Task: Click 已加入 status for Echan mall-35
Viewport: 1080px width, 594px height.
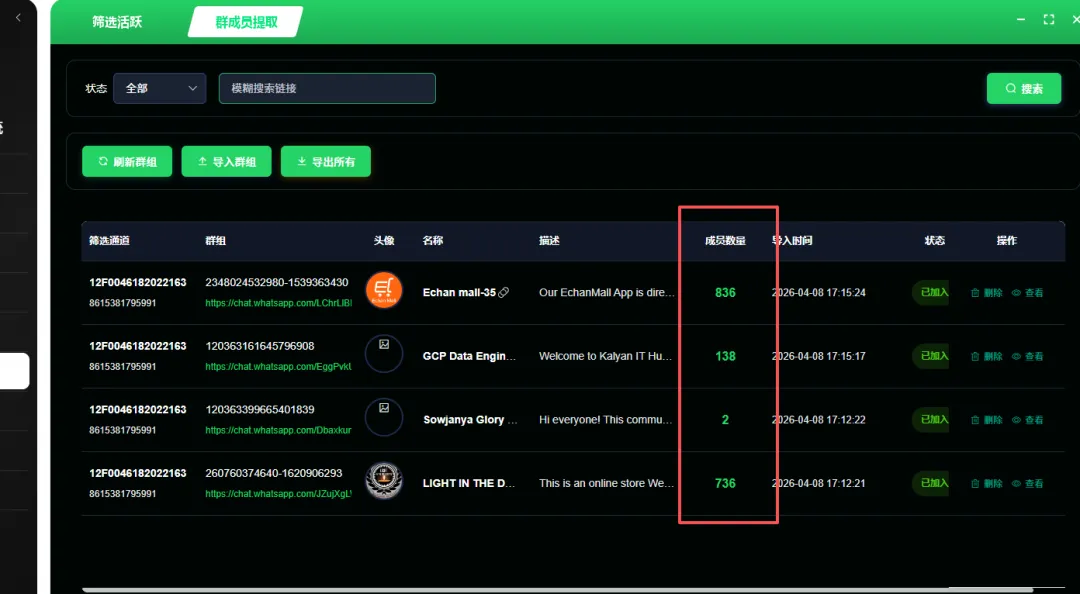Action: pos(931,292)
